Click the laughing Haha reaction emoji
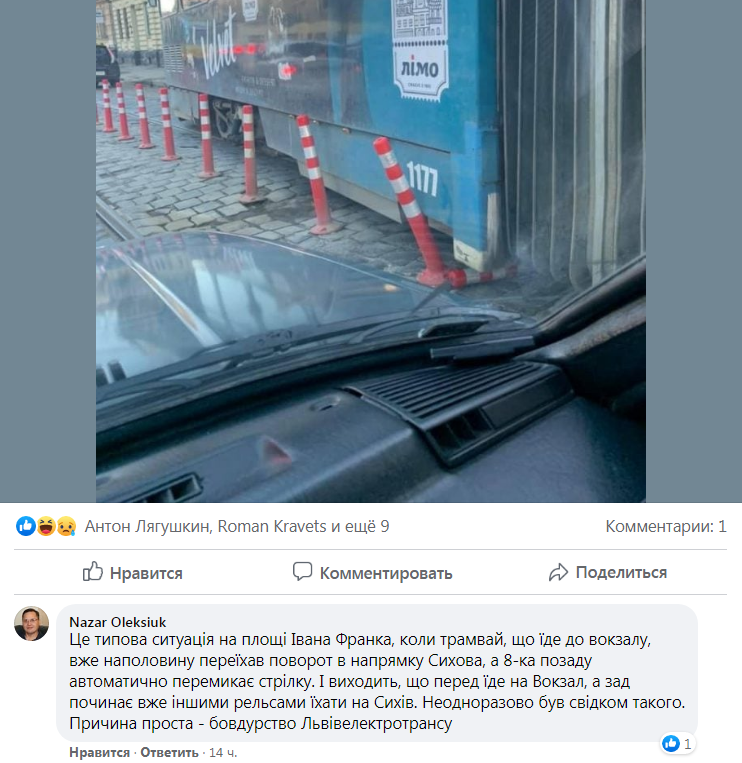742x763 pixels. 46,526
